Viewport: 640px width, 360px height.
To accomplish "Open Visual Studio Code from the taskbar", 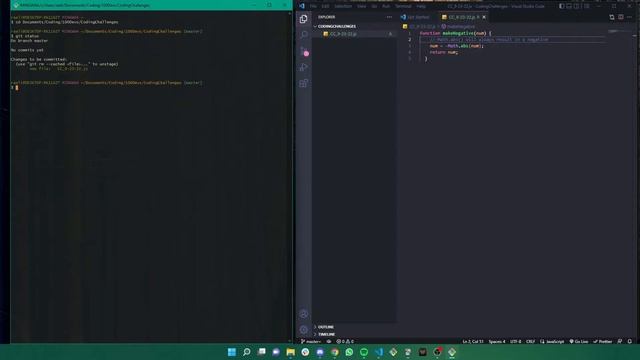I will pos(379,352).
